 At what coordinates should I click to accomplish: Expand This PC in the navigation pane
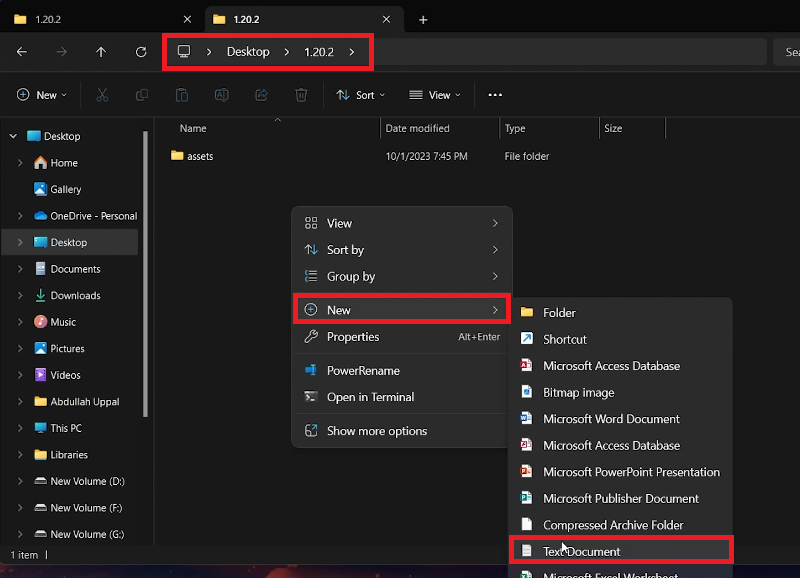20,428
